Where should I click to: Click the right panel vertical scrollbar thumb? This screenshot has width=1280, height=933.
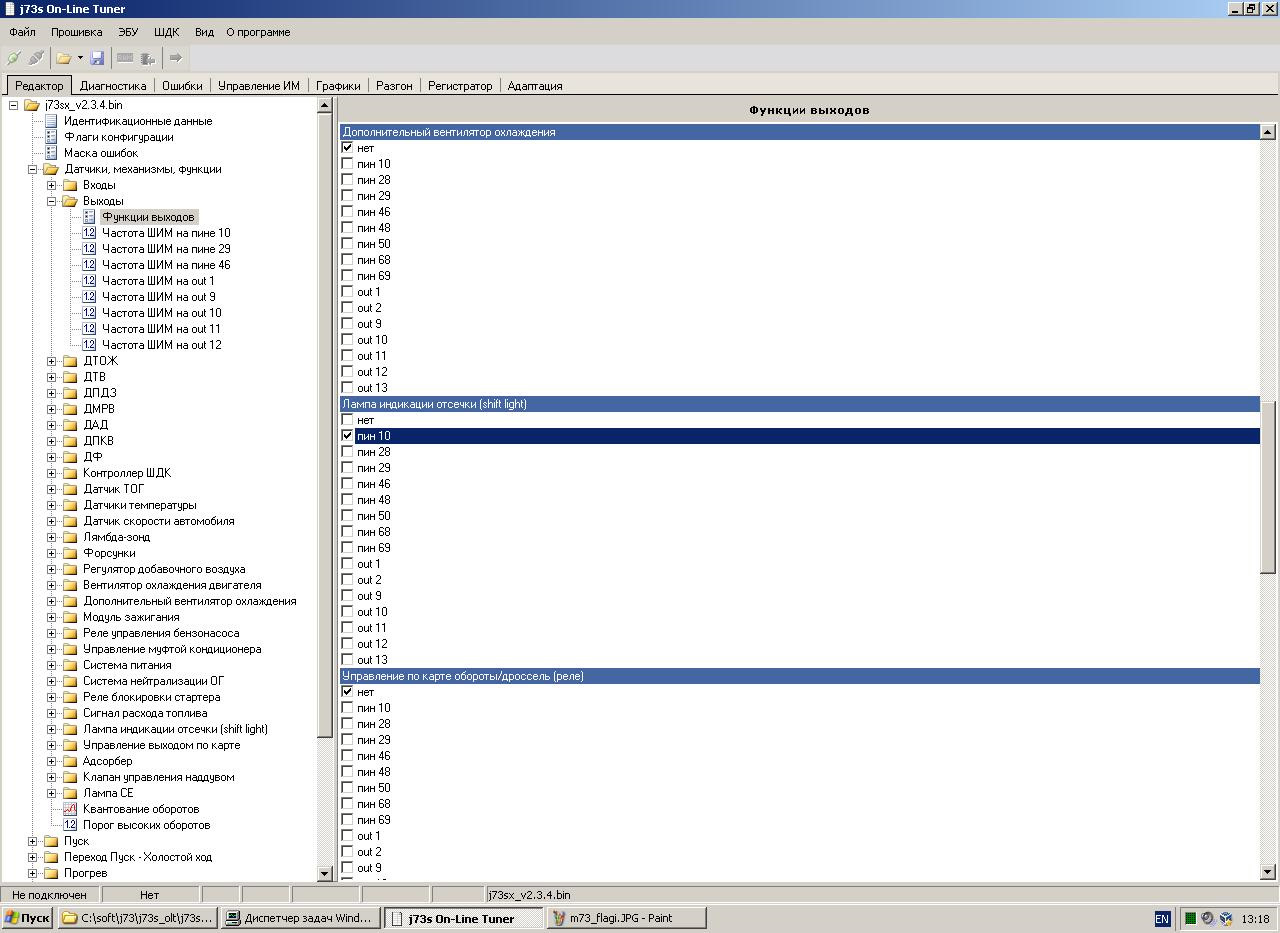click(1267, 488)
